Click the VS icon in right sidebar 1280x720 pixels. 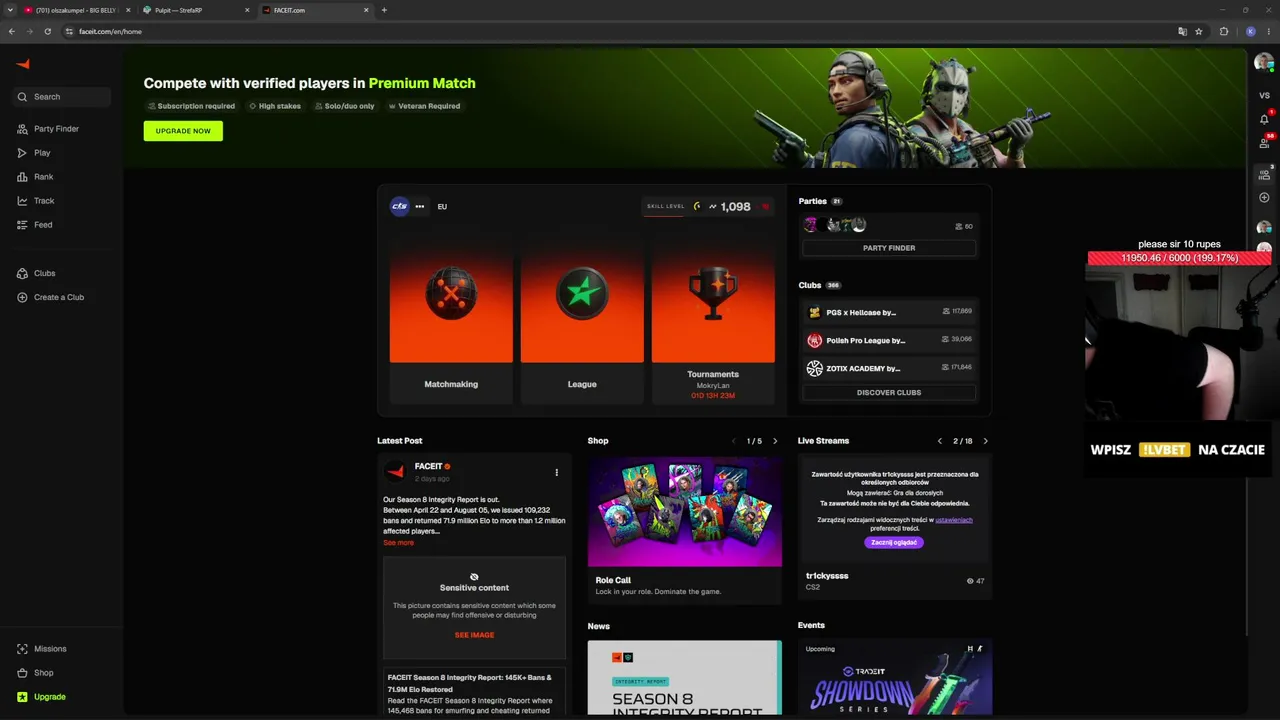pyautogui.click(x=1264, y=95)
